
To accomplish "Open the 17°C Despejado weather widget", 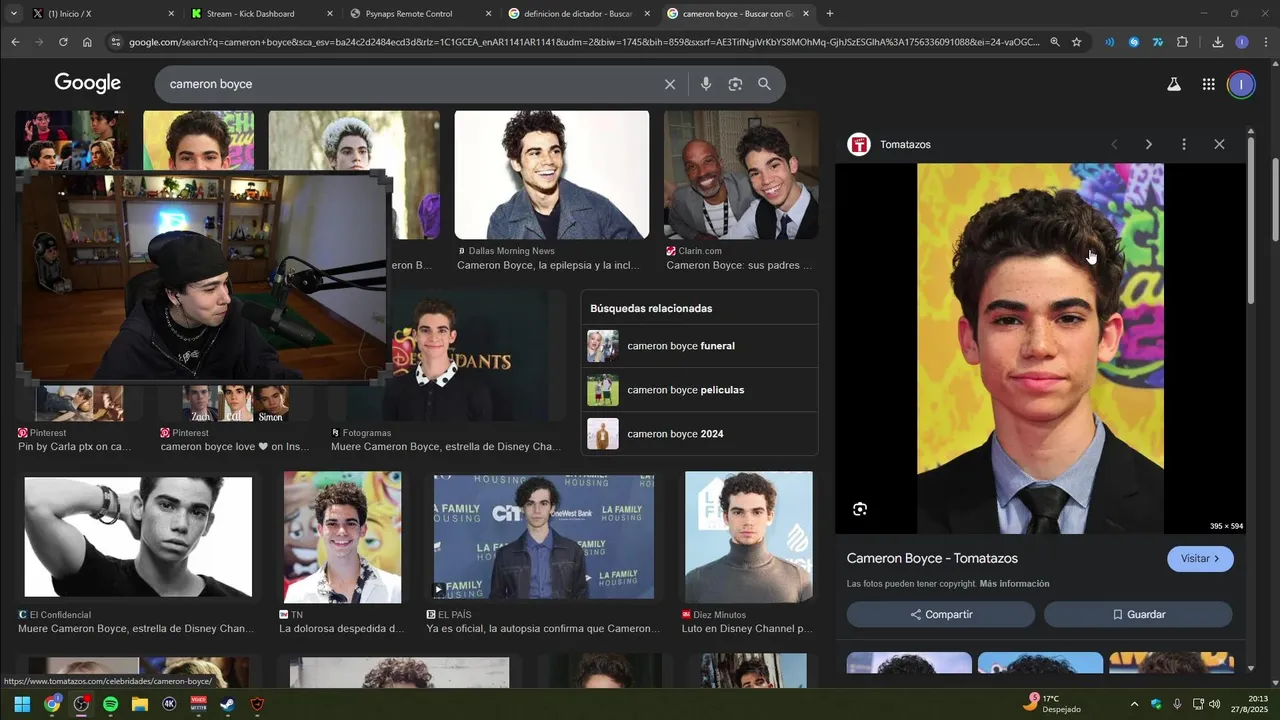I will pyautogui.click(x=1052, y=703).
